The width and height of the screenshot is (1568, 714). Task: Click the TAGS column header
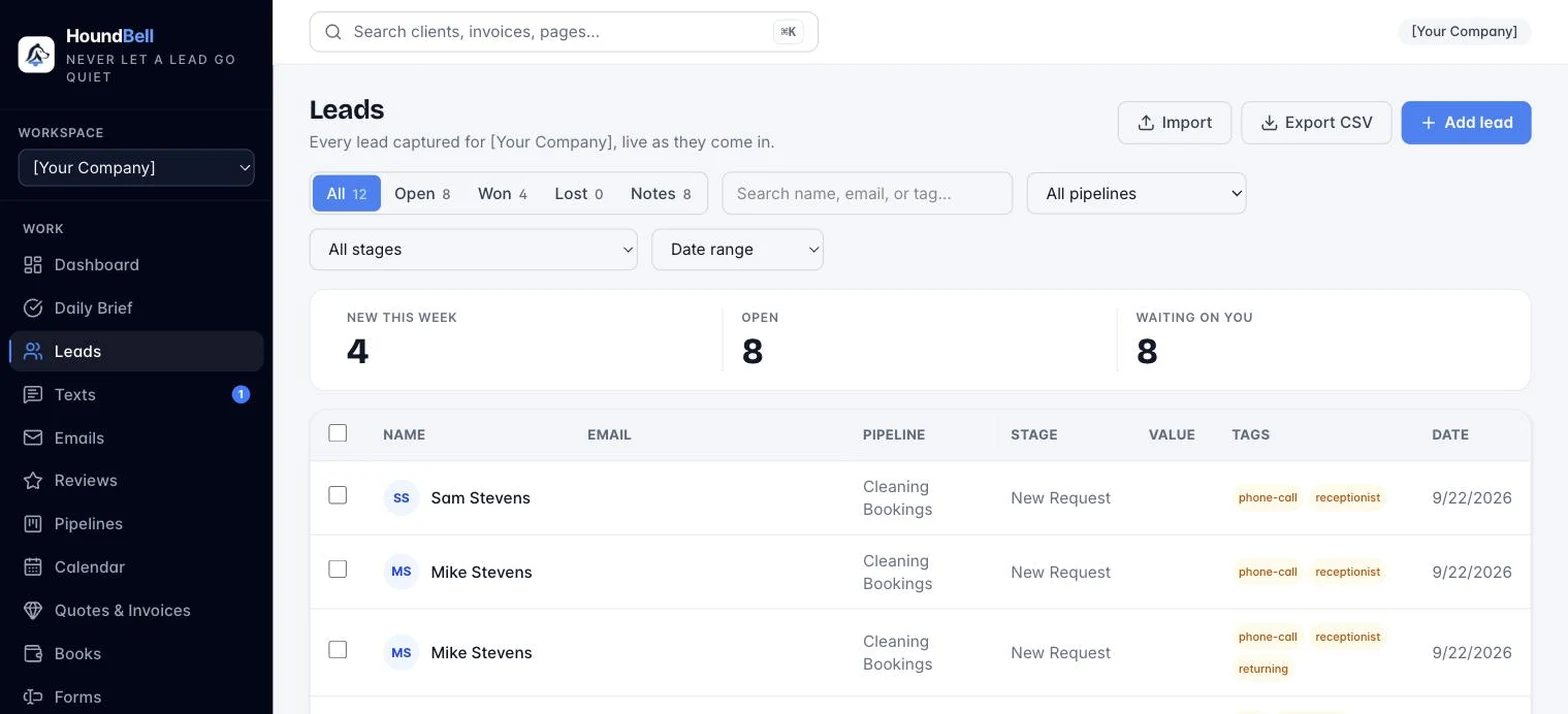coord(1251,435)
